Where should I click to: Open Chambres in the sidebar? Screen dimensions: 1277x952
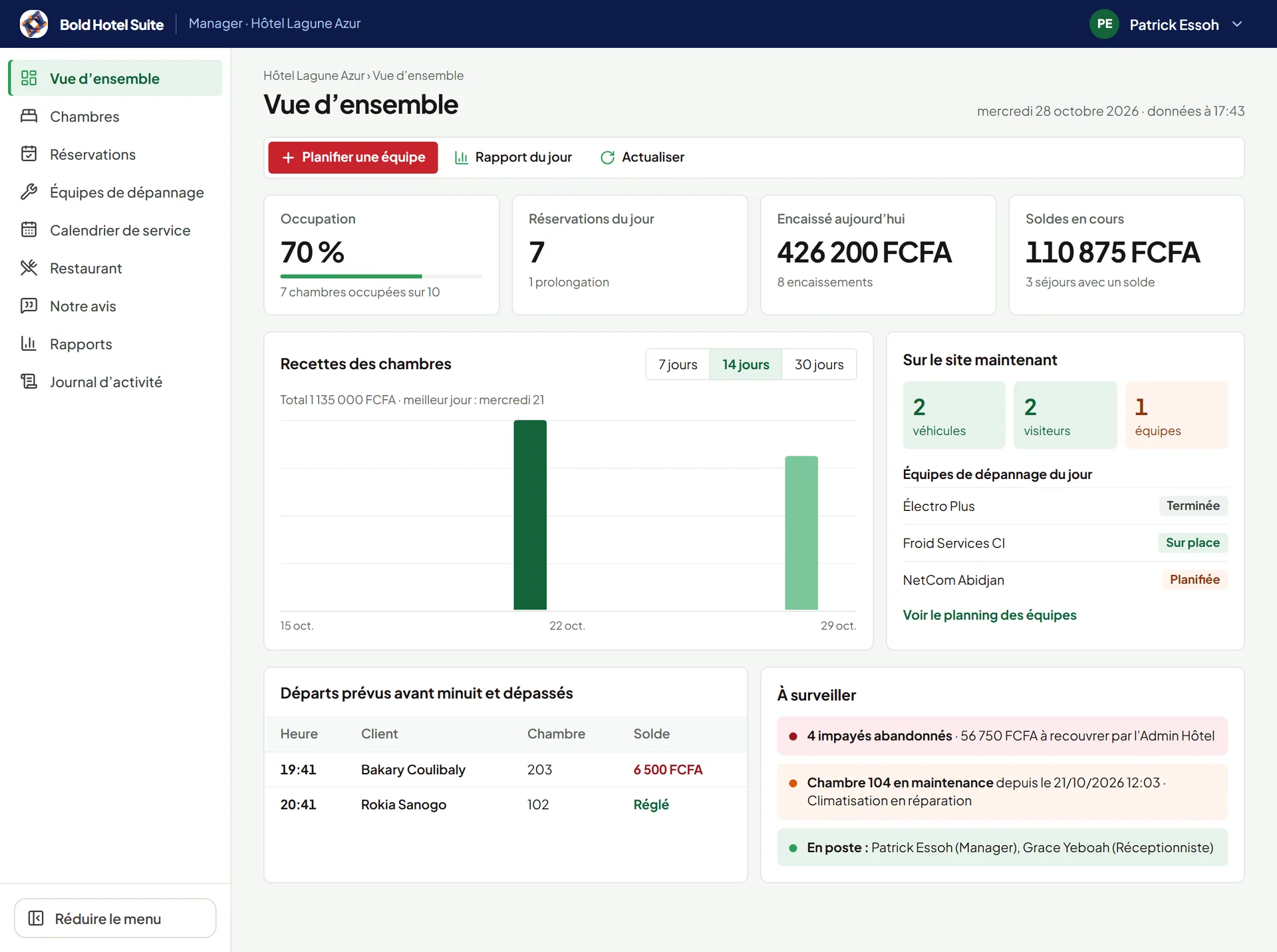tap(115, 116)
